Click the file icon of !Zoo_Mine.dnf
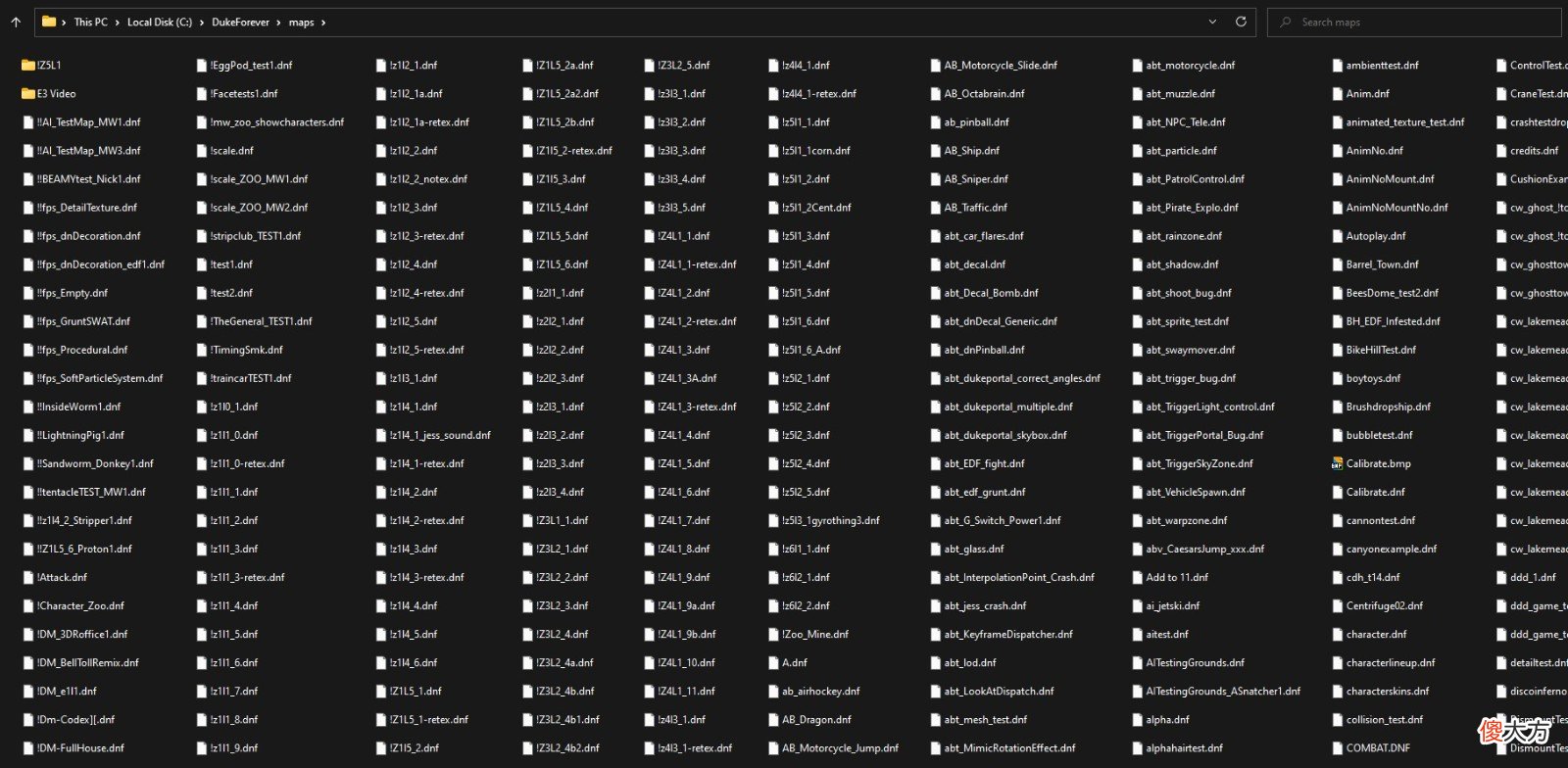The height and width of the screenshot is (768, 1568). (774, 635)
